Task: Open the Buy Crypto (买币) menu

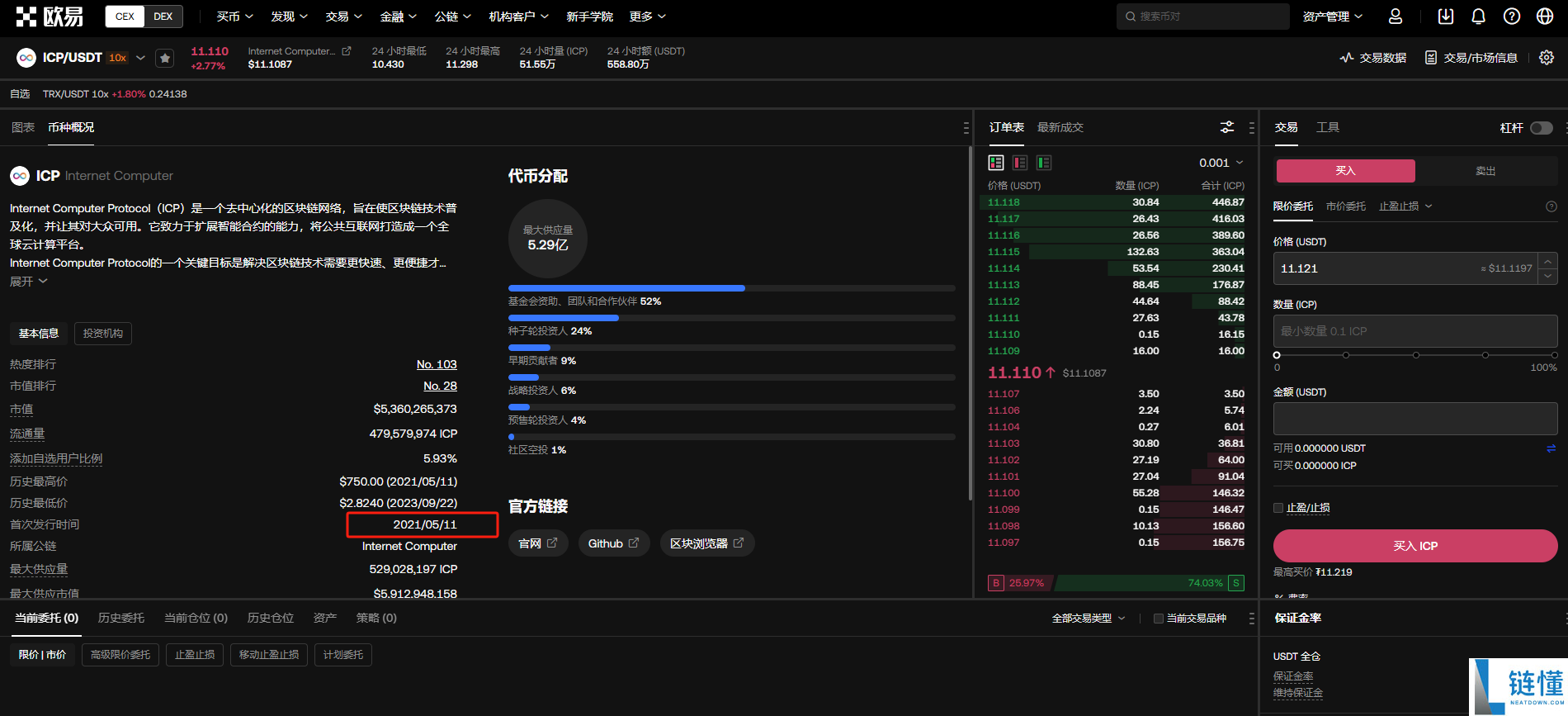Action: click(235, 17)
